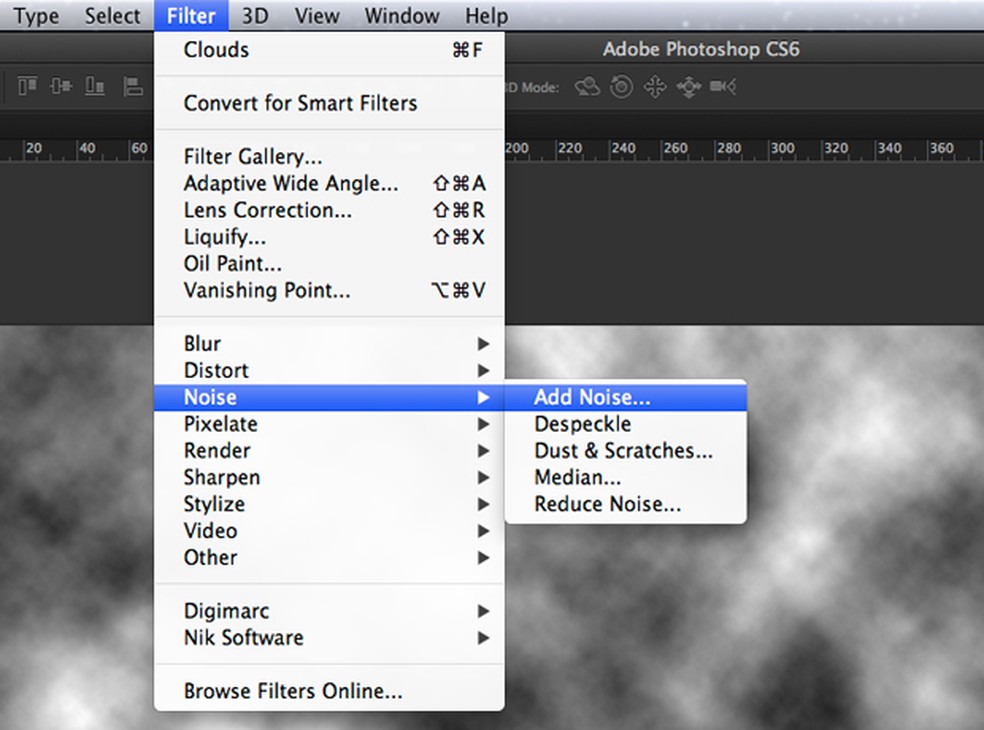
Task: Expand the Stylize submenu
Action: click(329, 504)
